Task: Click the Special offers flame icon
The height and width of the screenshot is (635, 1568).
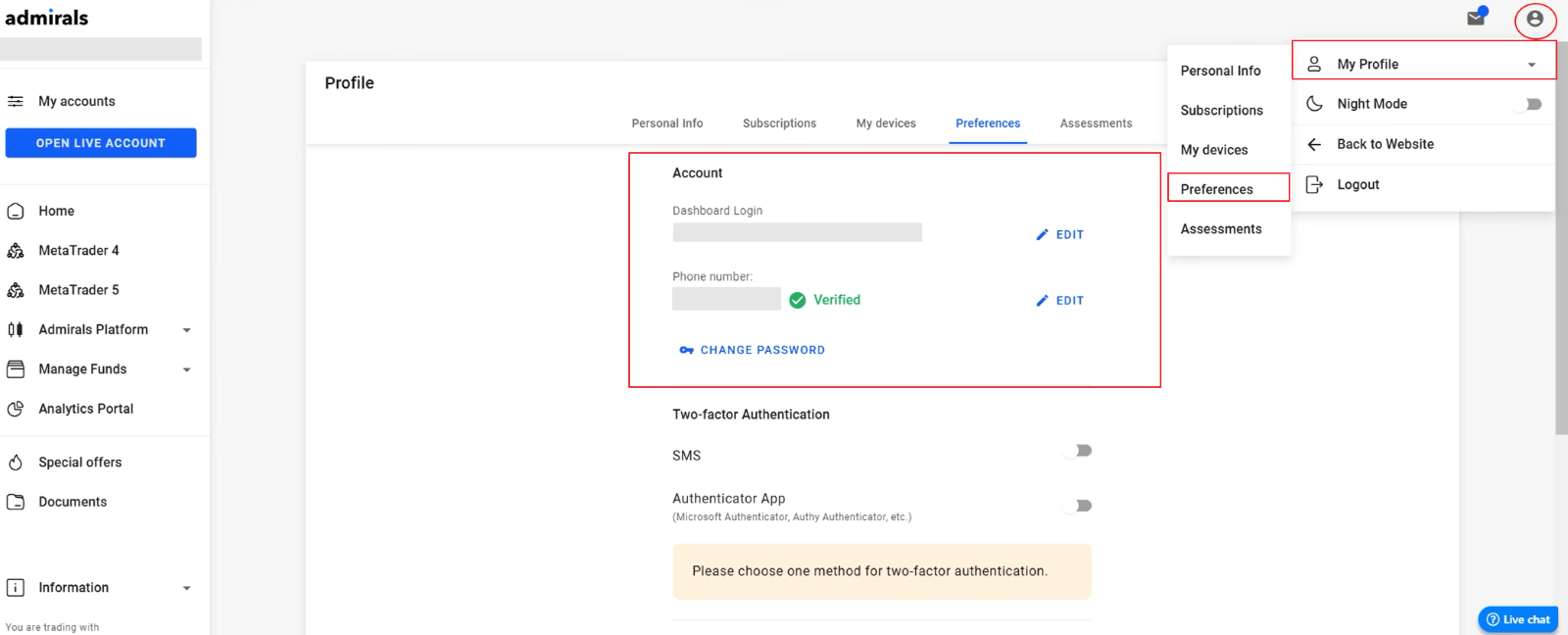Action: tap(16, 463)
